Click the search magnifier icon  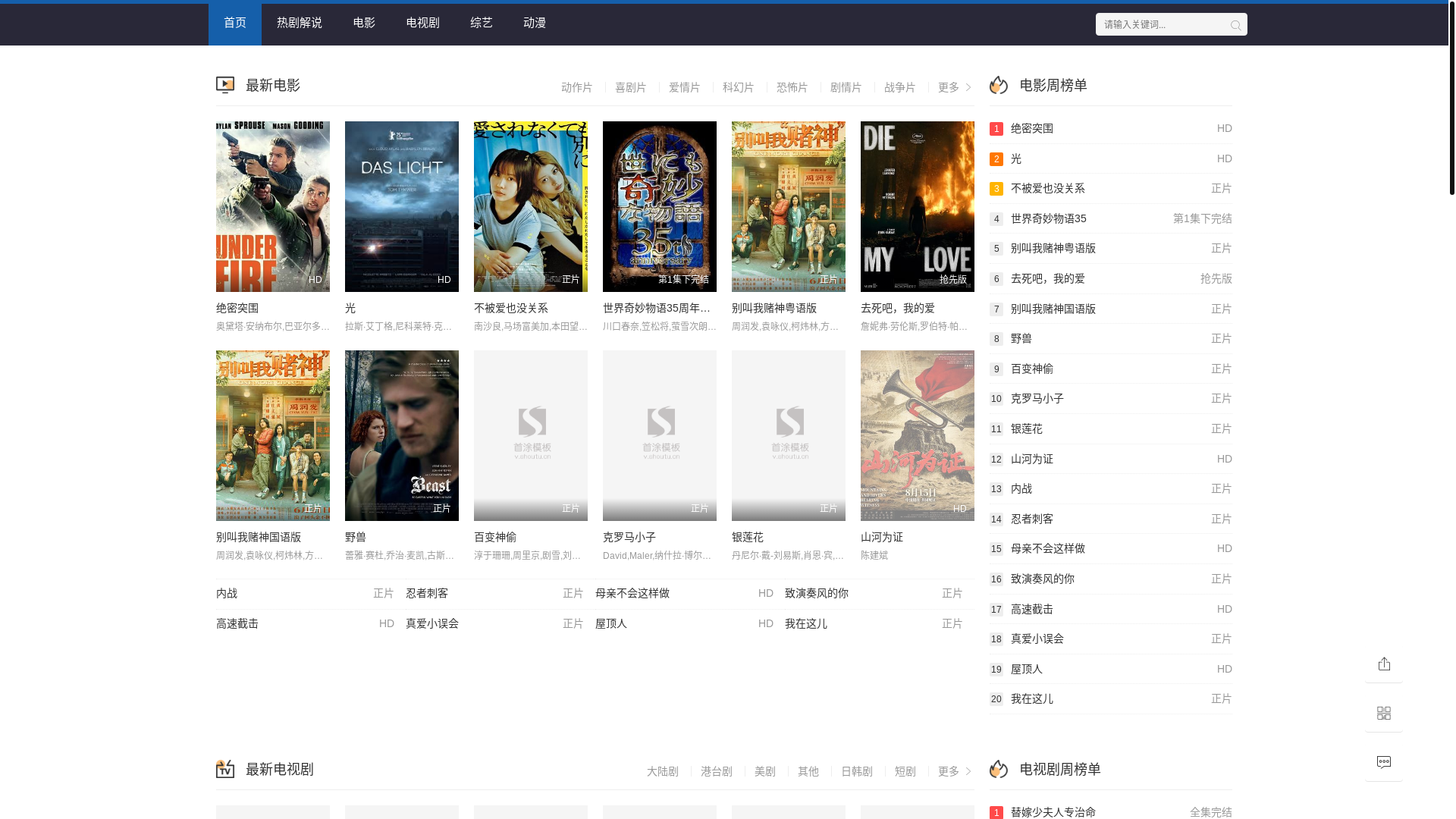click(x=1235, y=25)
